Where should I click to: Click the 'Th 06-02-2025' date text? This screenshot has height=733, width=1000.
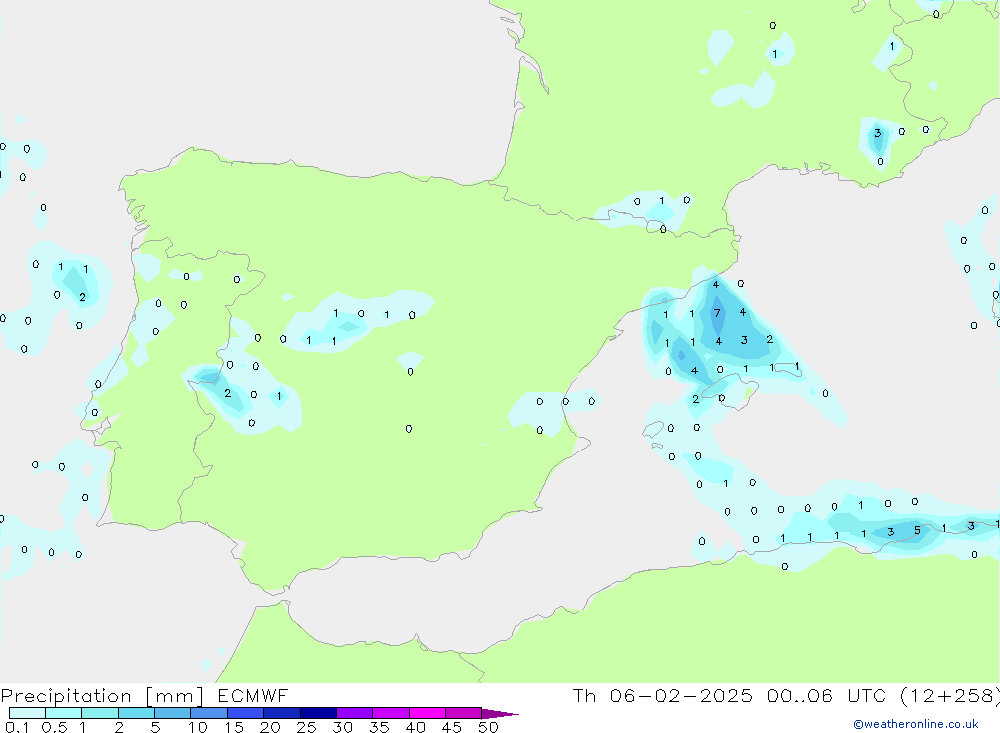662,695
